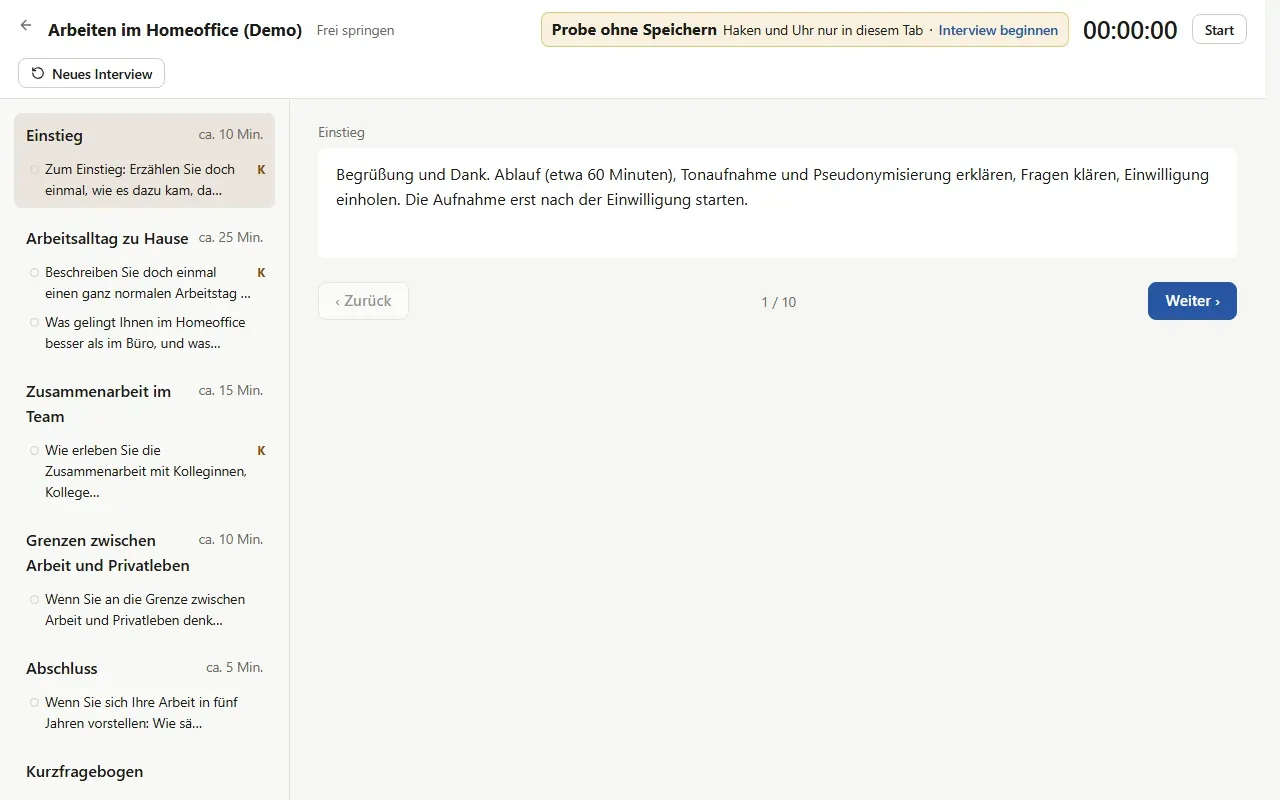Open the Kurzfragebogen section
Screen dimensions: 1280x800
[84, 771]
